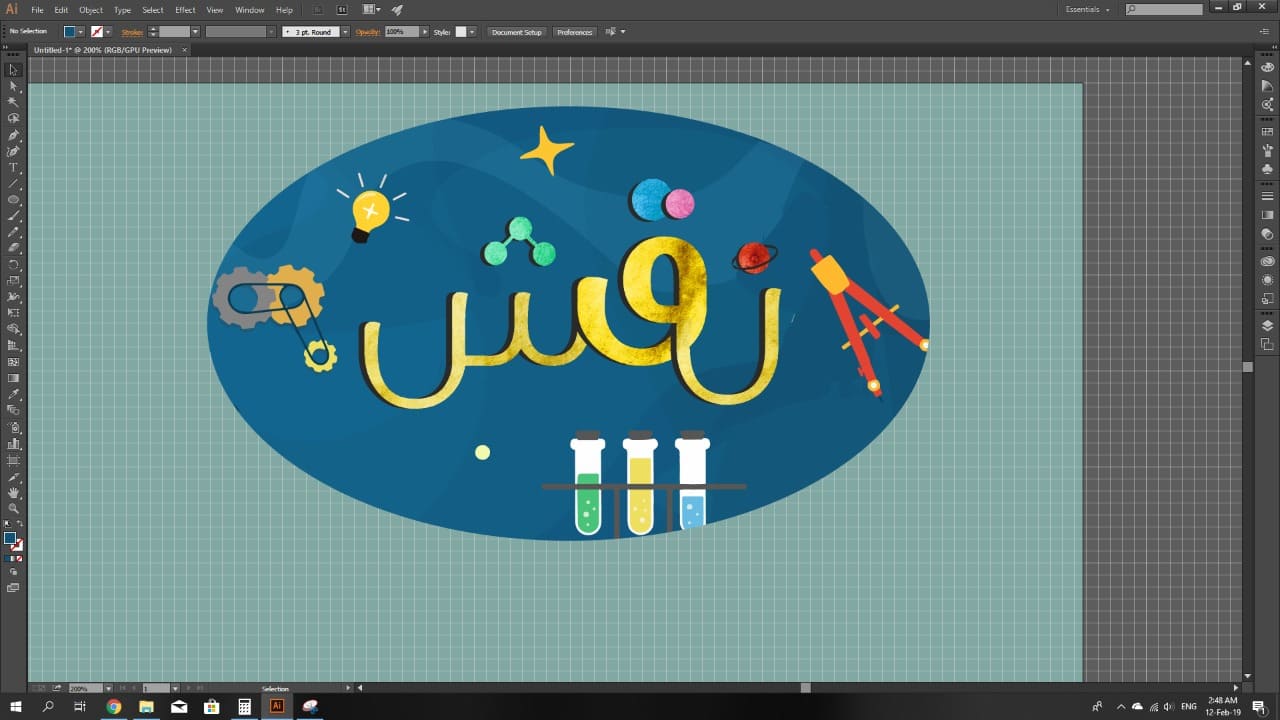Image resolution: width=1280 pixels, height=720 pixels.
Task: Open the Essentials workspace switcher
Action: (x=1087, y=10)
